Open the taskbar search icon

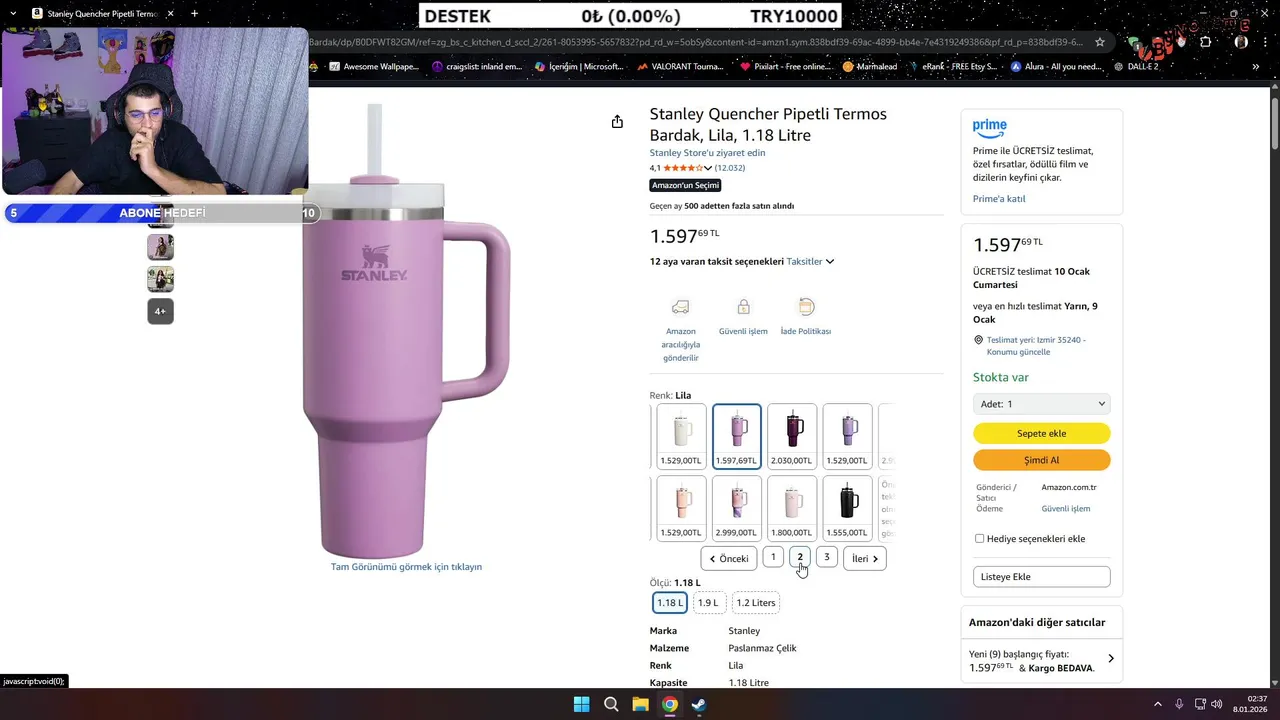[x=611, y=704]
